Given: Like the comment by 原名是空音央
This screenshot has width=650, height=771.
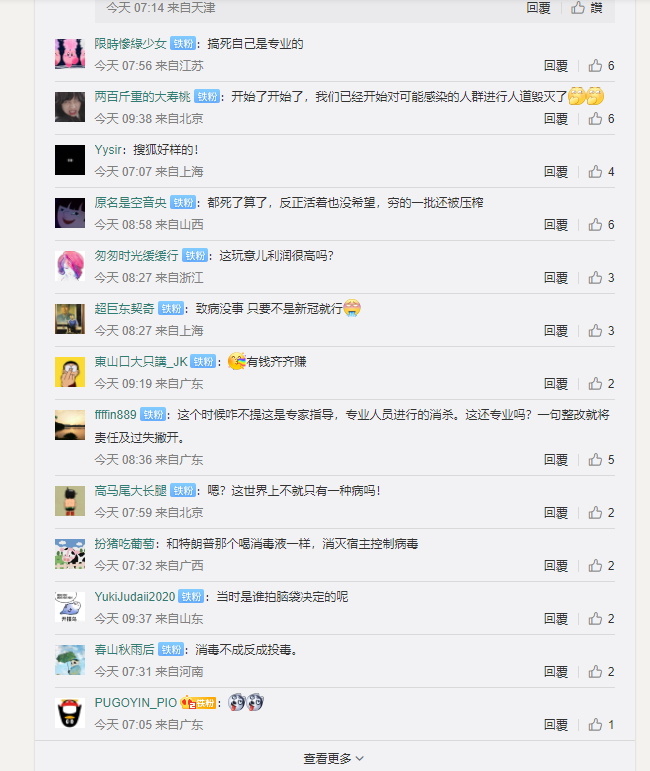Looking at the screenshot, I should pos(601,225).
